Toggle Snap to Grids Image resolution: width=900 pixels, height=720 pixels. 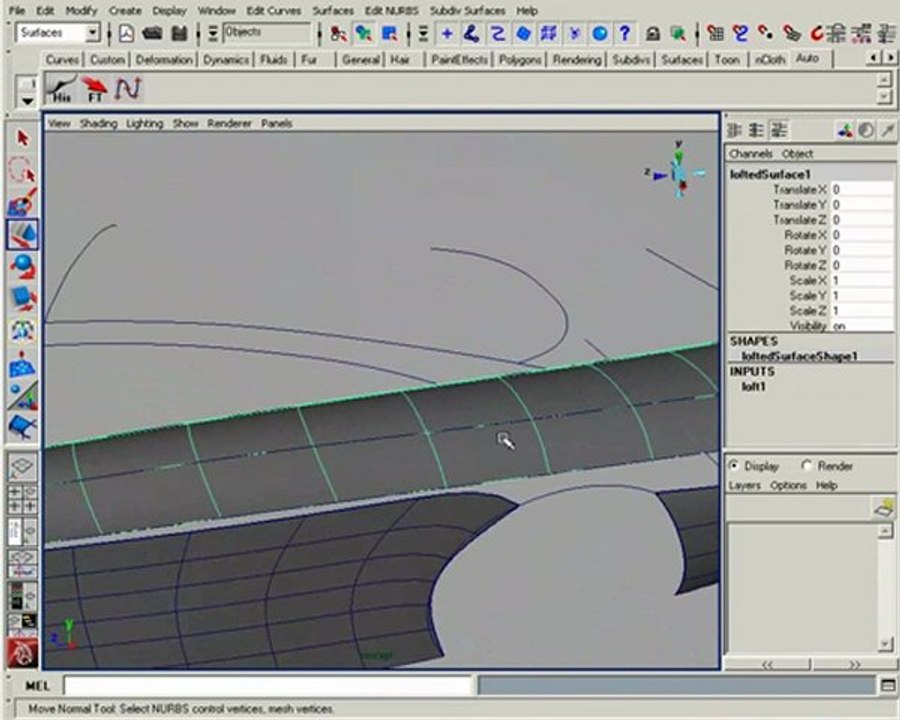[x=715, y=34]
